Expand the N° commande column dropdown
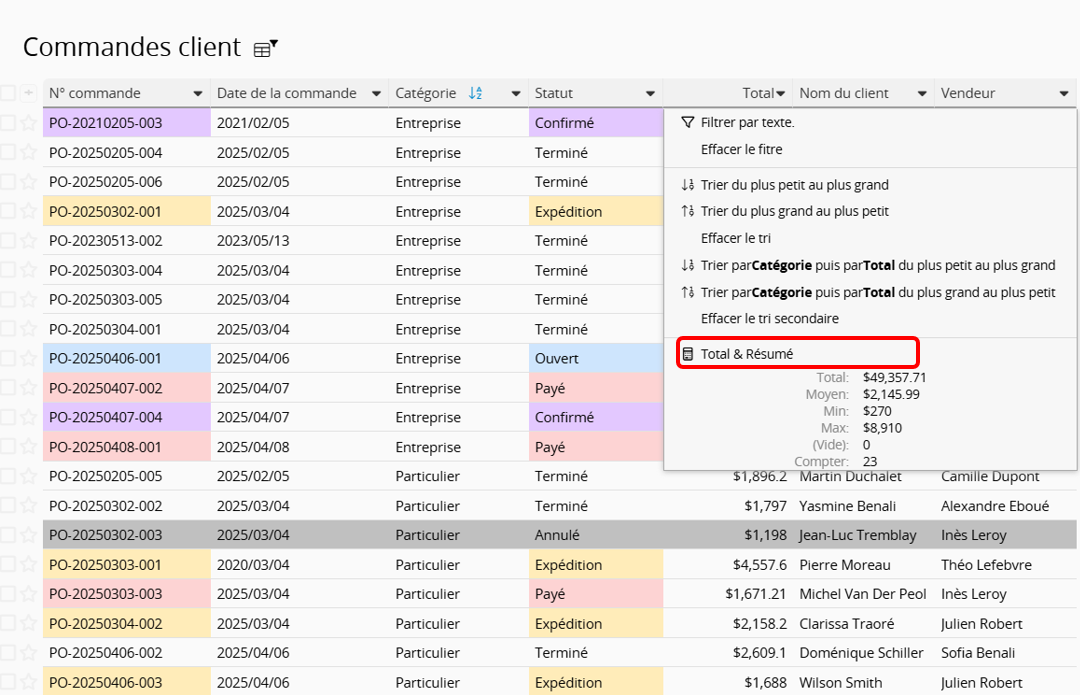 tap(198, 94)
